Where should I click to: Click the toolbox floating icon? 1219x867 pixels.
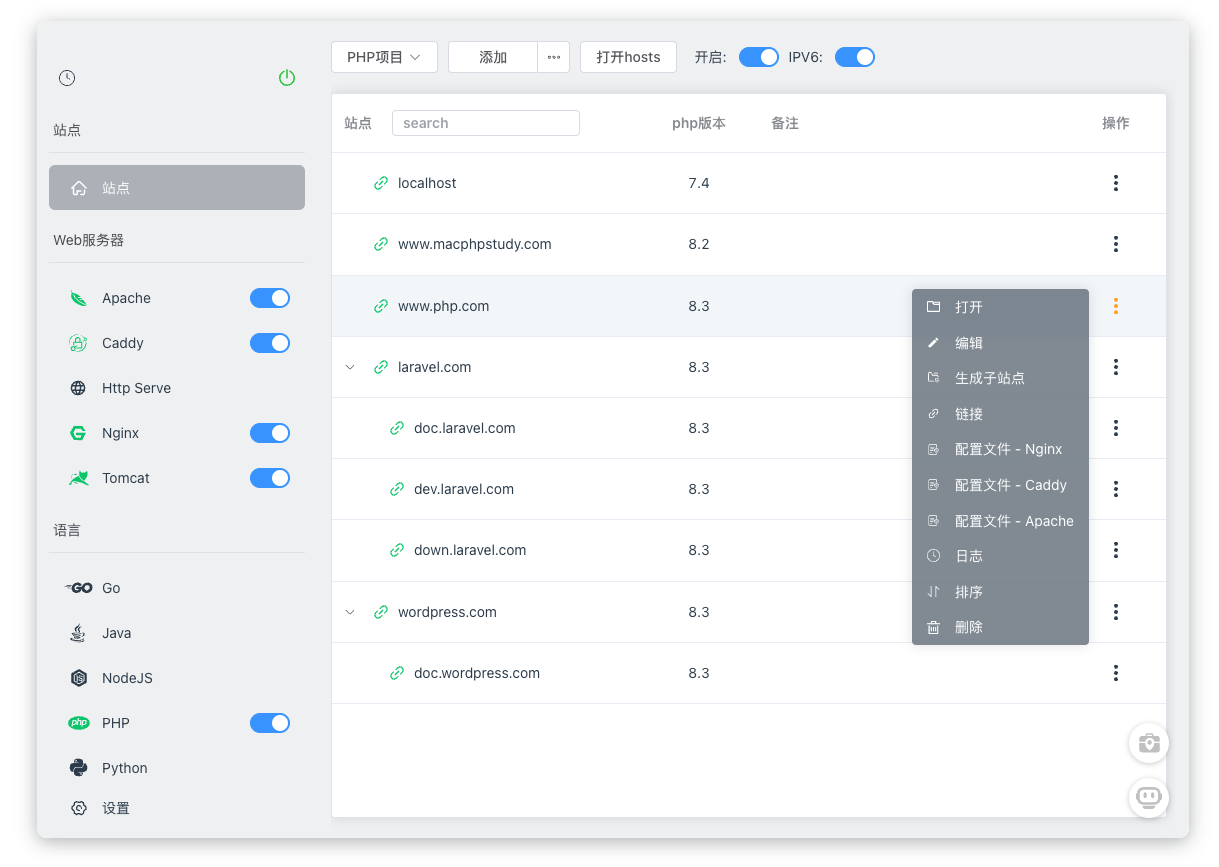tap(1148, 743)
